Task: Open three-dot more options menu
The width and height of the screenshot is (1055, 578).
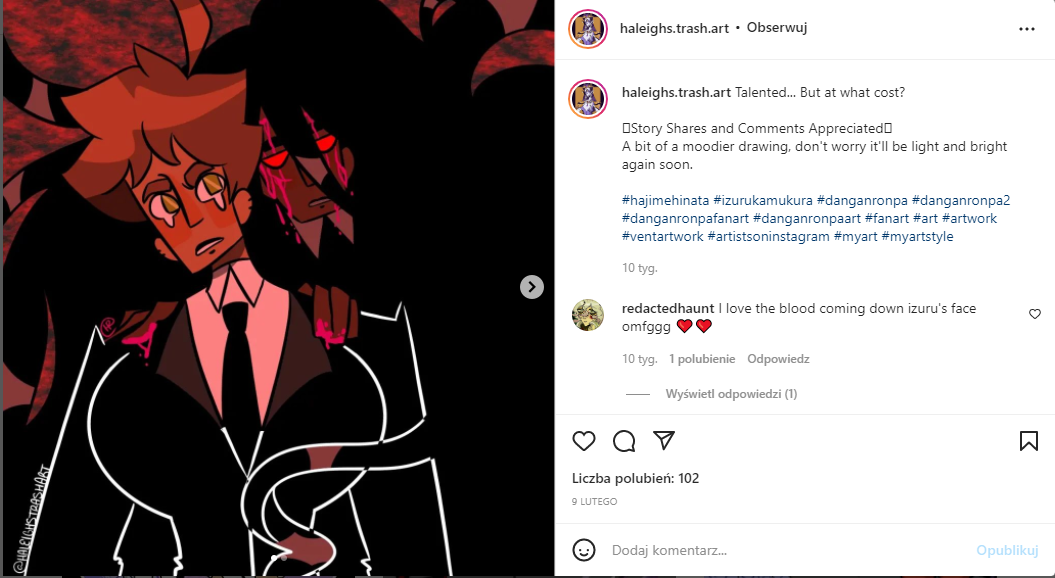Action: pyautogui.click(x=1027, y=29)
